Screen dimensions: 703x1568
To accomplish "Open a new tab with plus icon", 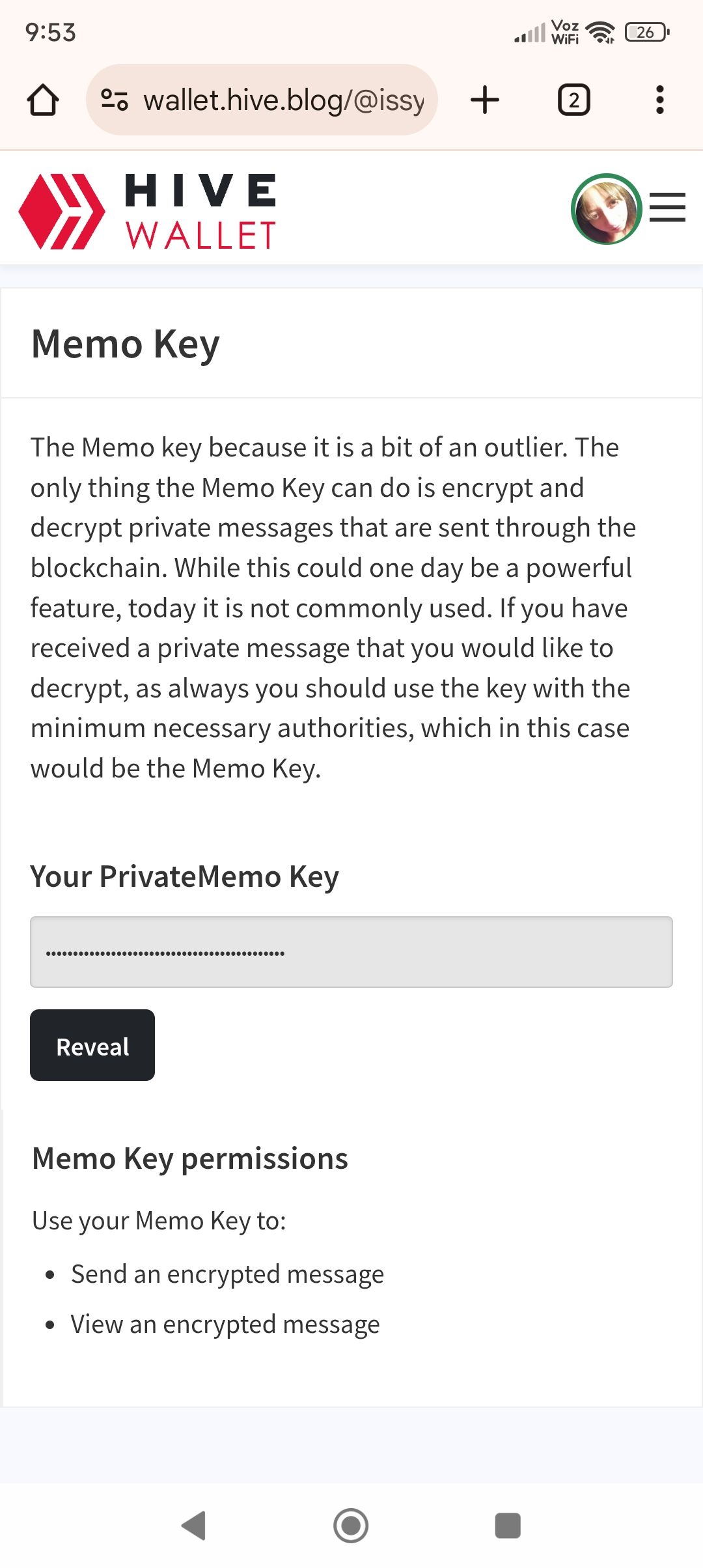I will [485, 100].
